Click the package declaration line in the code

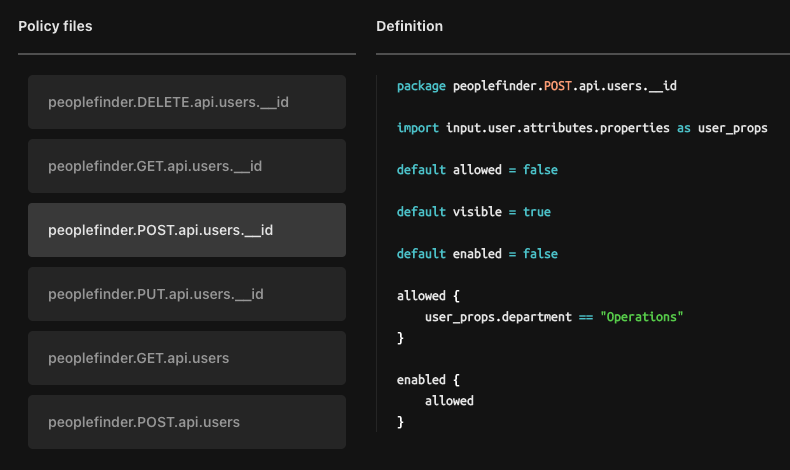tap(536, 86)
